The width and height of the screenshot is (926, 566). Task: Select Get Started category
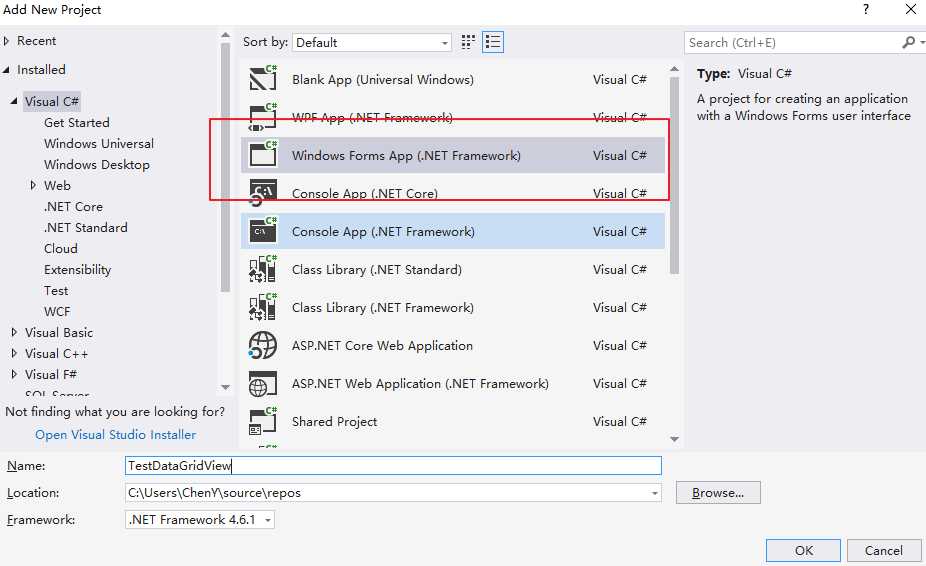tap(77, 122)
